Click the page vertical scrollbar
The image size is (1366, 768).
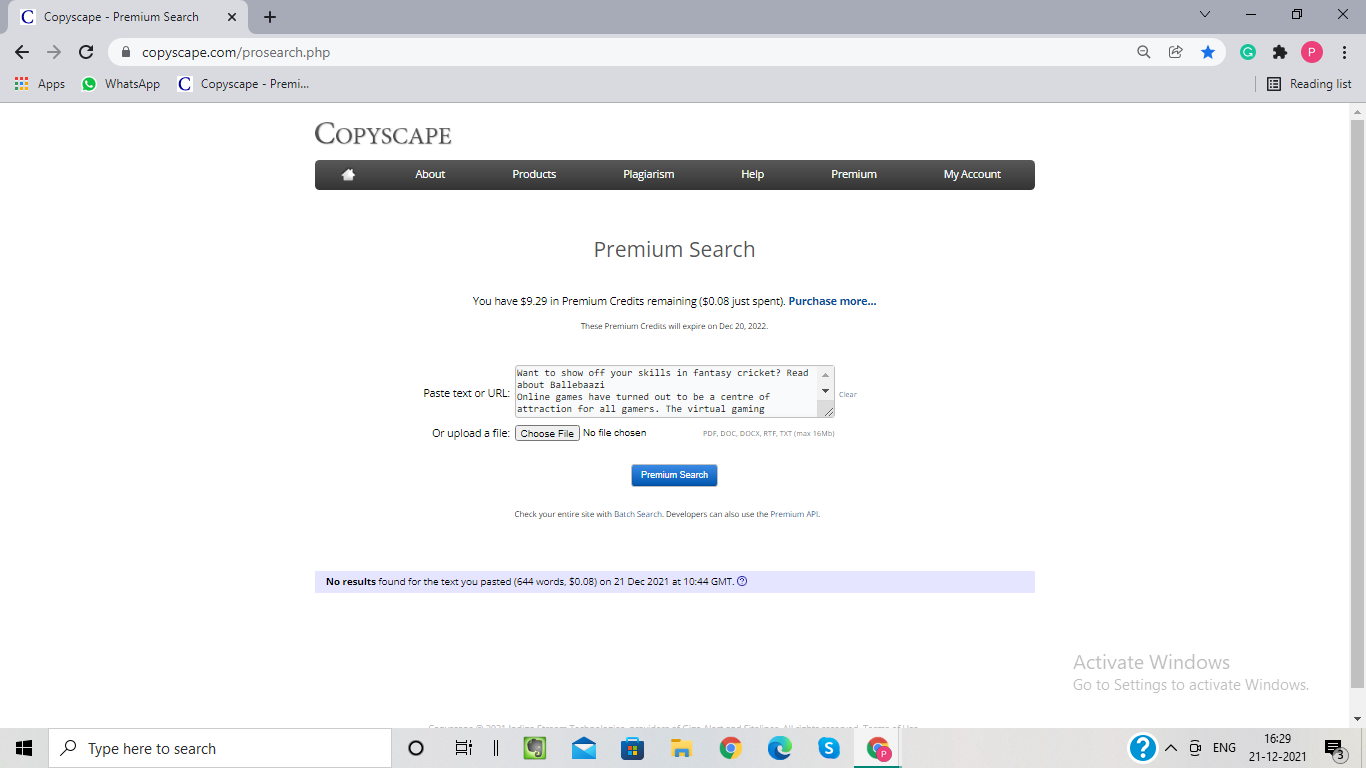pyautogui.click(x=1357, y=403)
